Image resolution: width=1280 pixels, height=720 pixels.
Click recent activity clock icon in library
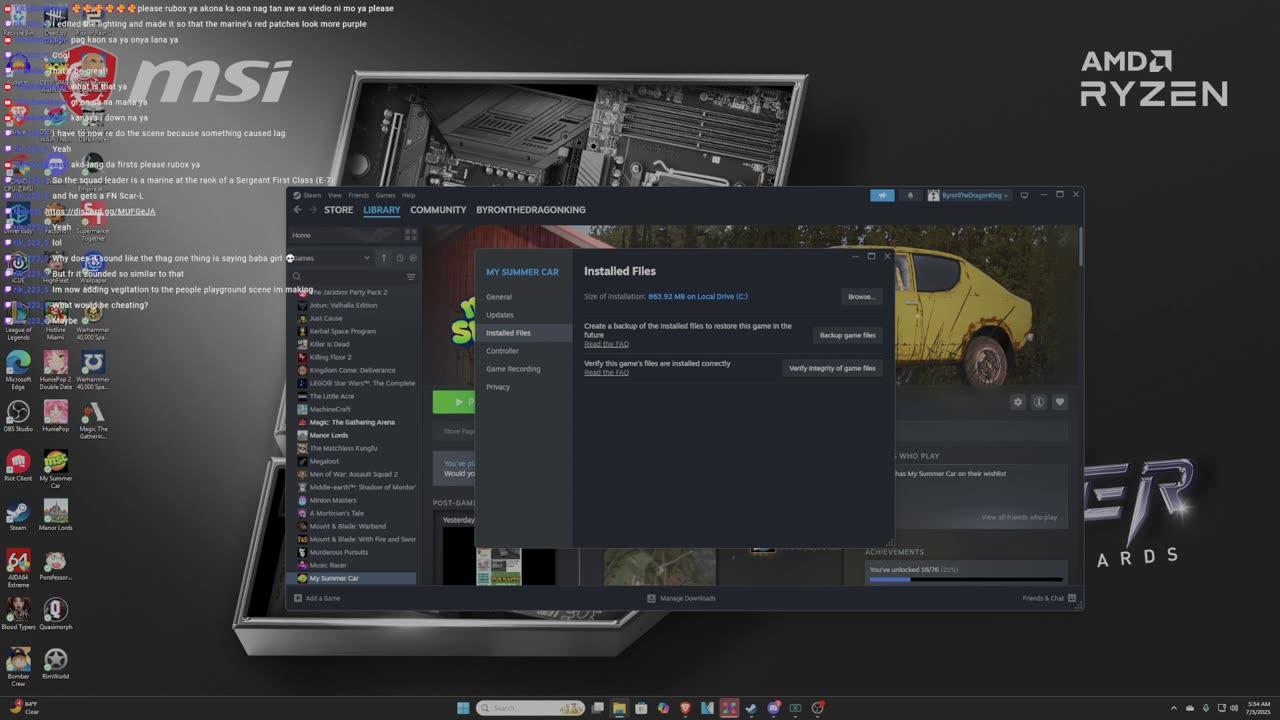coord(399,258)
